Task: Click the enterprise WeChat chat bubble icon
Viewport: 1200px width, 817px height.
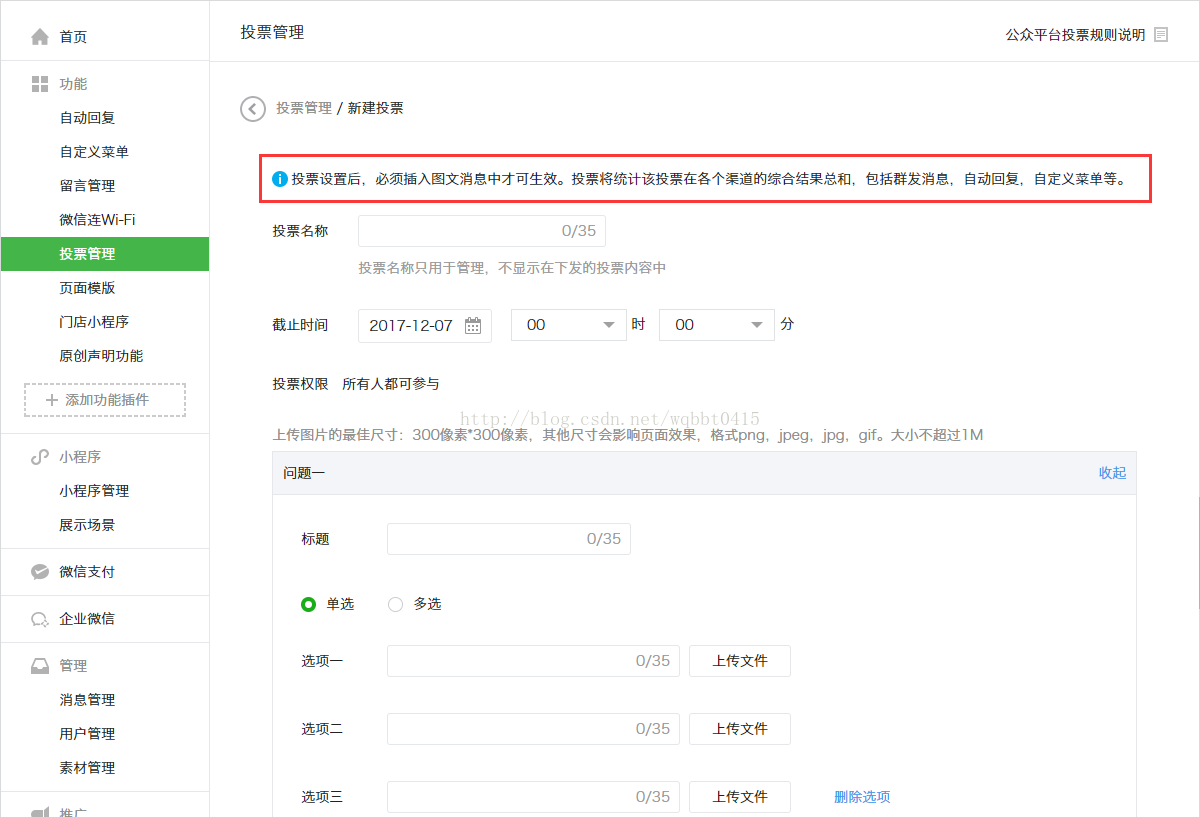Action: point(40,619)
